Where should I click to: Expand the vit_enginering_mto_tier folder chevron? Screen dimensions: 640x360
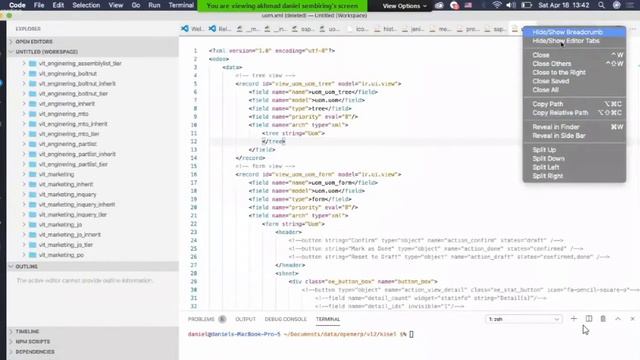pos(24,134)
